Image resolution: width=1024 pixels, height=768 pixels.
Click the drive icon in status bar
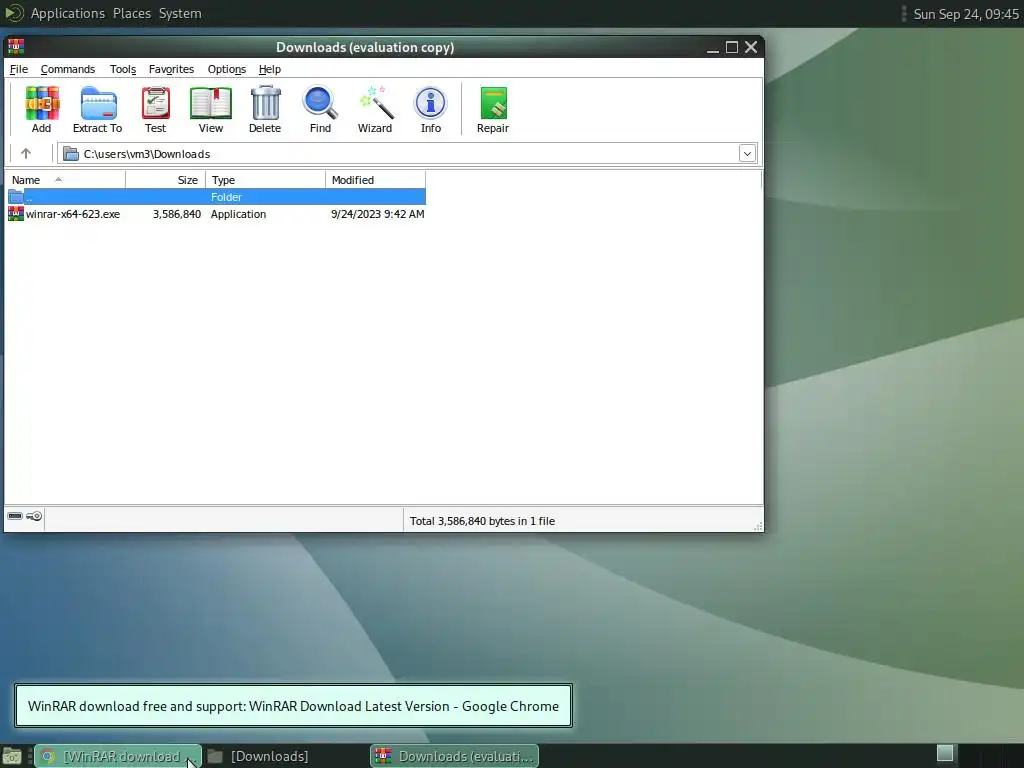click(x=15, y=516)
